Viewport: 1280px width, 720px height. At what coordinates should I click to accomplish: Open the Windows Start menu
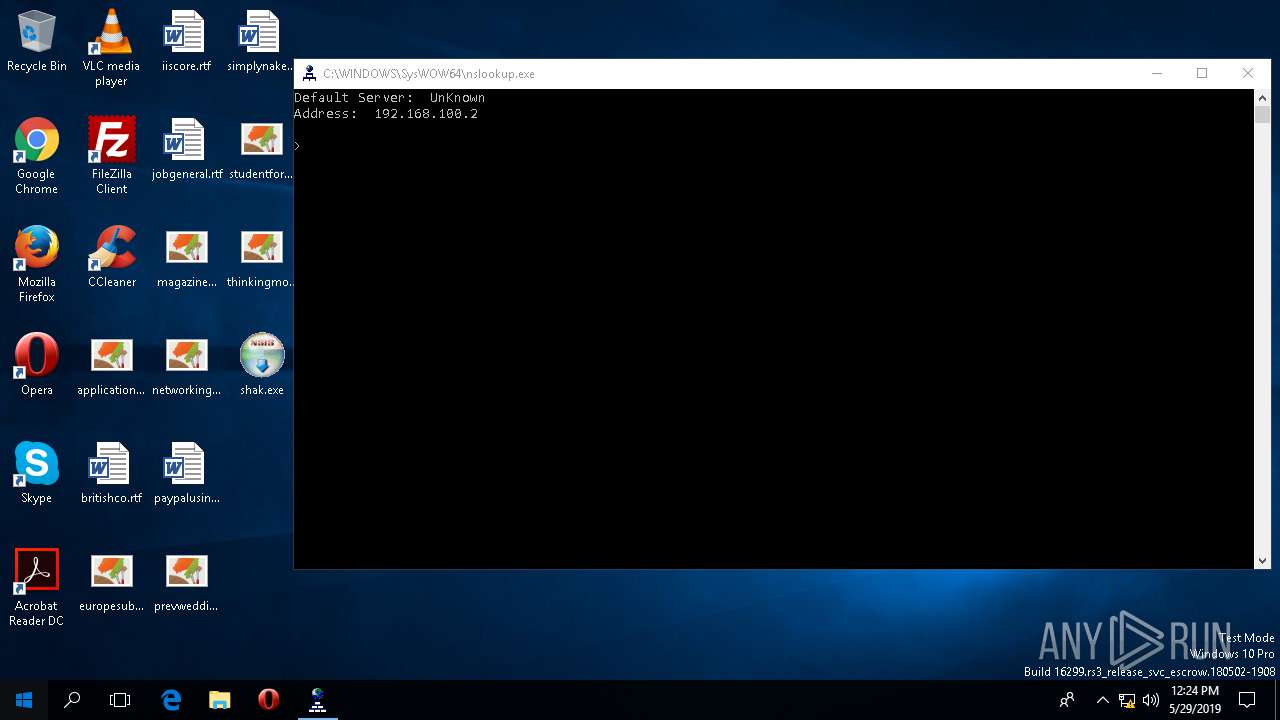click(x=24, y=700)
